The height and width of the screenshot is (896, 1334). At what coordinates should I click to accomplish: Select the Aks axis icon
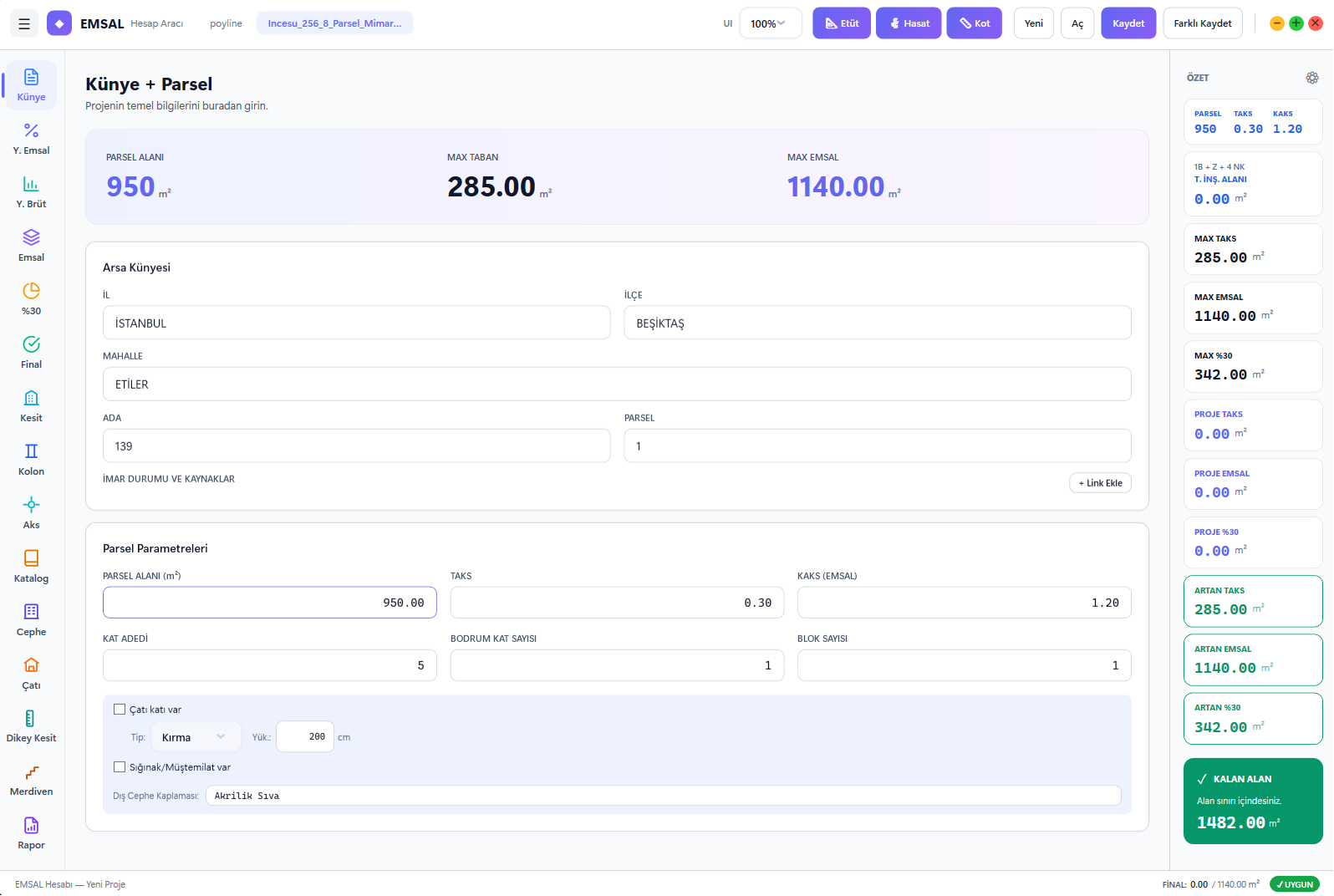pos(31,505)
